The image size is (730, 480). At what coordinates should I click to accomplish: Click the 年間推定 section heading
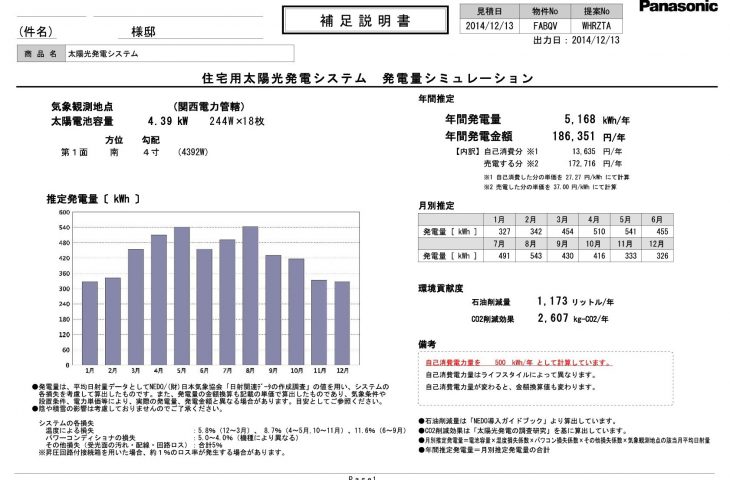(x=436, y=99)
